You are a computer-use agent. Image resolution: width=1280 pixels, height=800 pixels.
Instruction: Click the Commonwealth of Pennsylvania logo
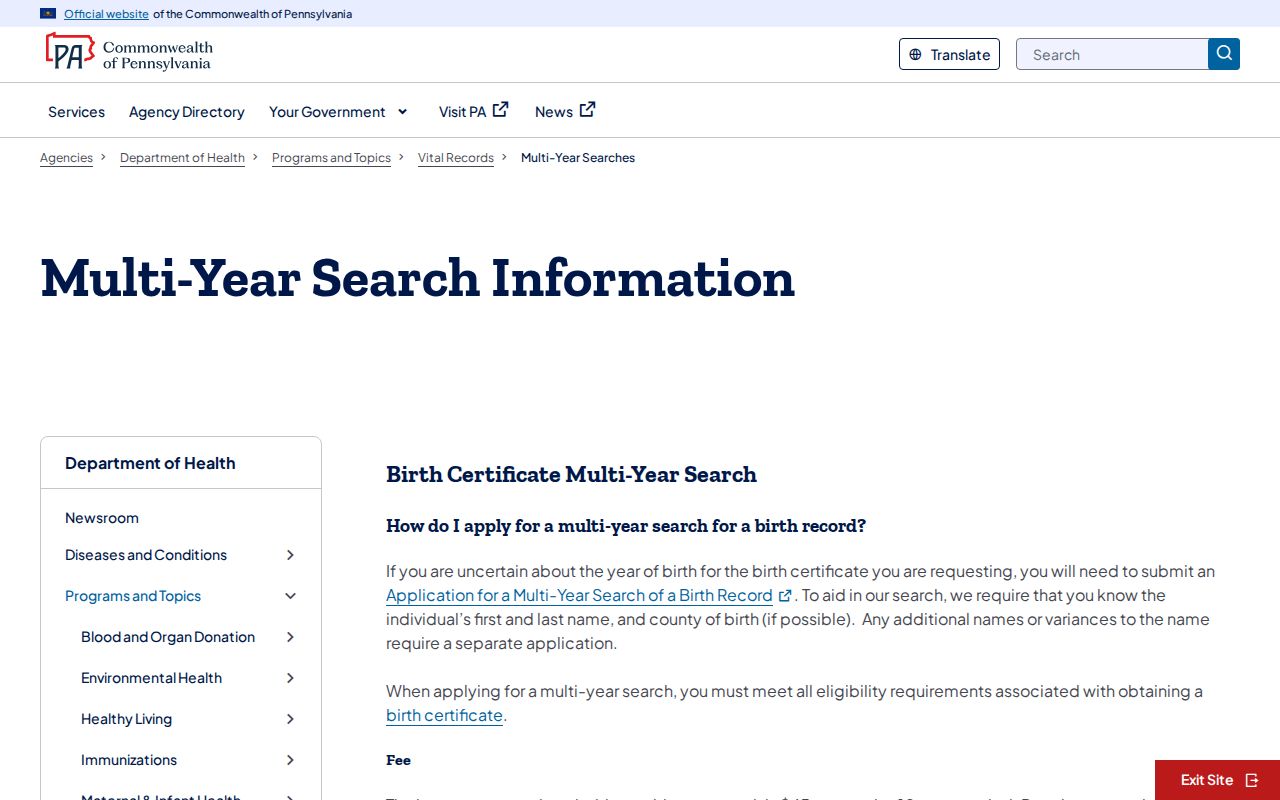click(129, 52)
